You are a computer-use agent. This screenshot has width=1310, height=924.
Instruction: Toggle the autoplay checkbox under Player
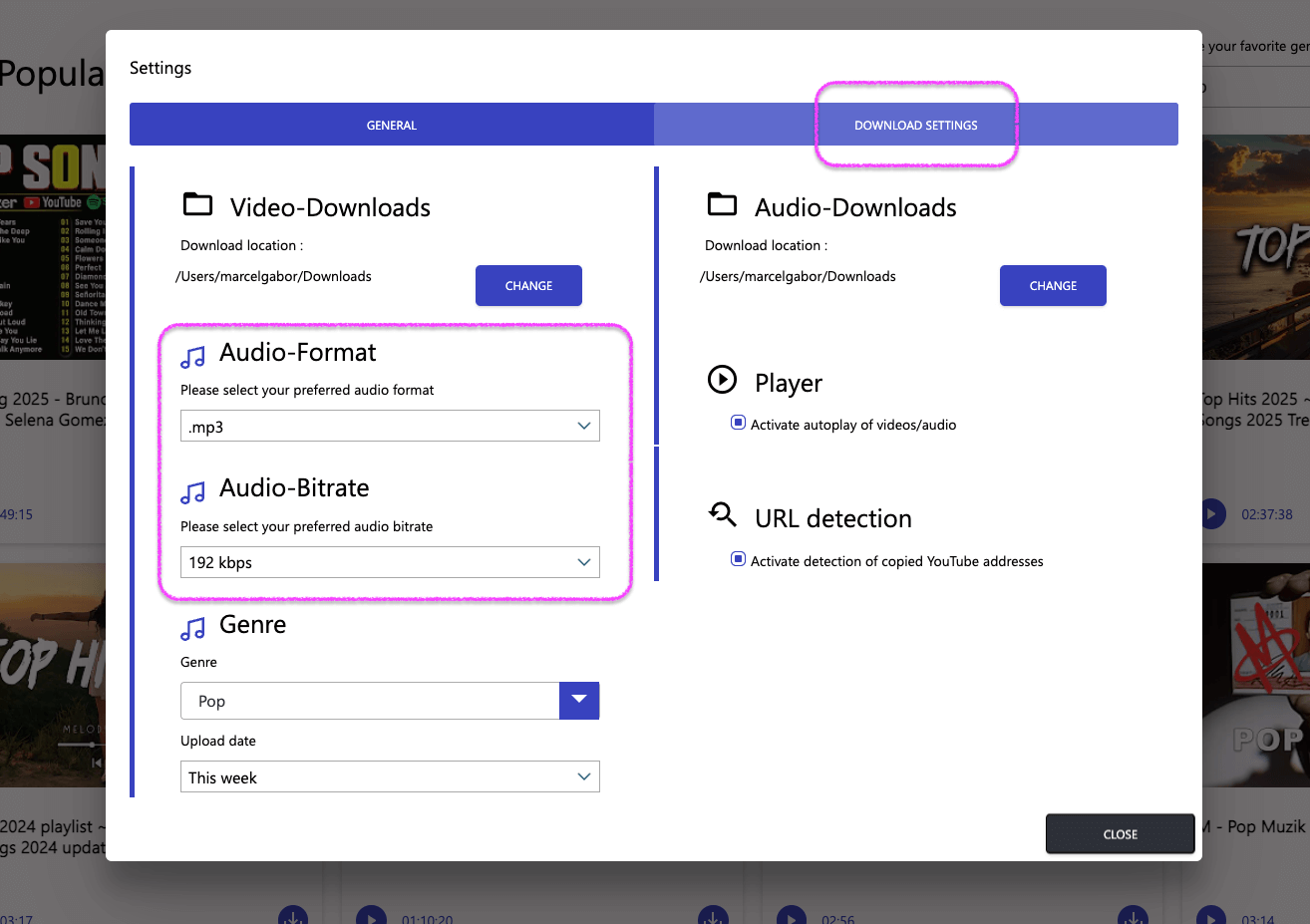coord(737,423)
